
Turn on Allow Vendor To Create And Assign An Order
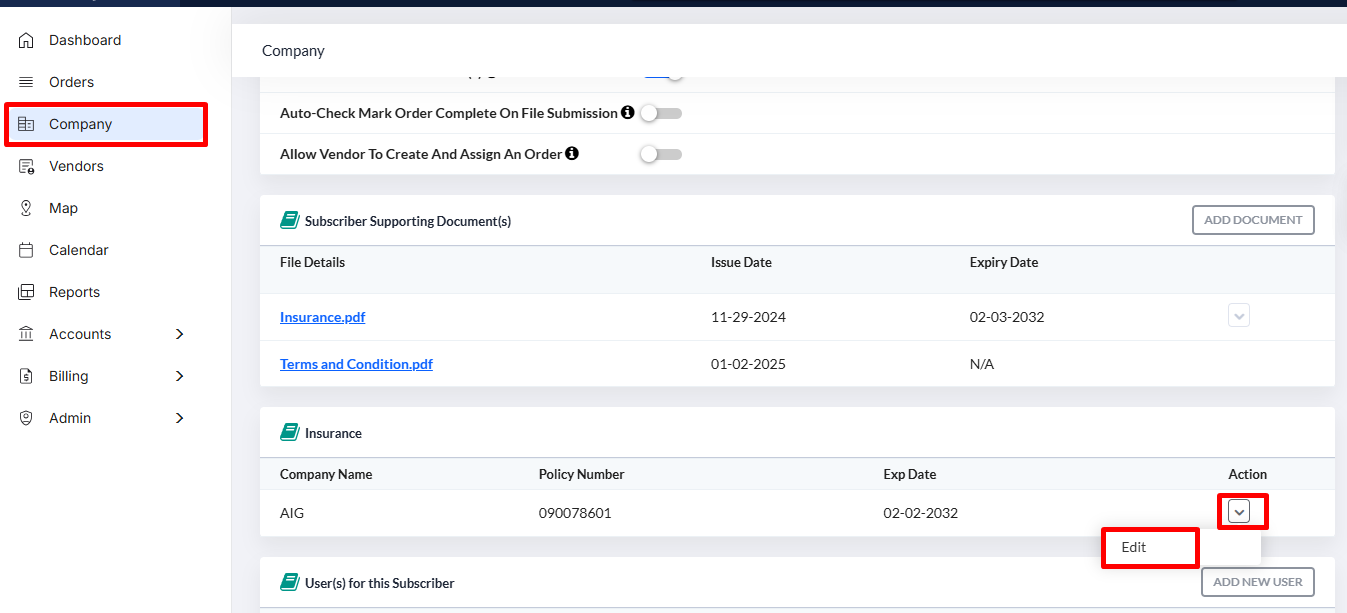661,154
